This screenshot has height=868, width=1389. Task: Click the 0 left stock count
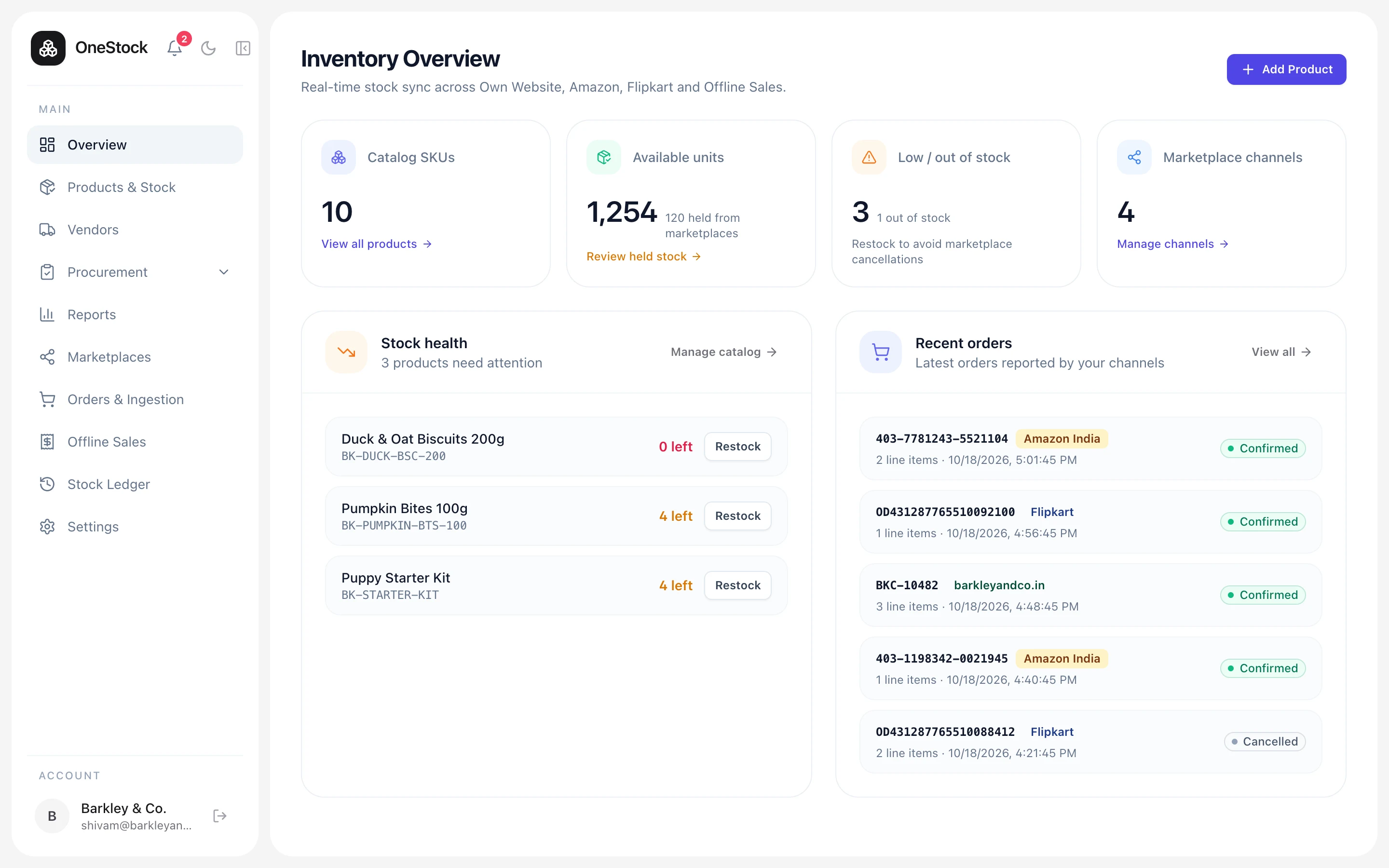(676, 447)
